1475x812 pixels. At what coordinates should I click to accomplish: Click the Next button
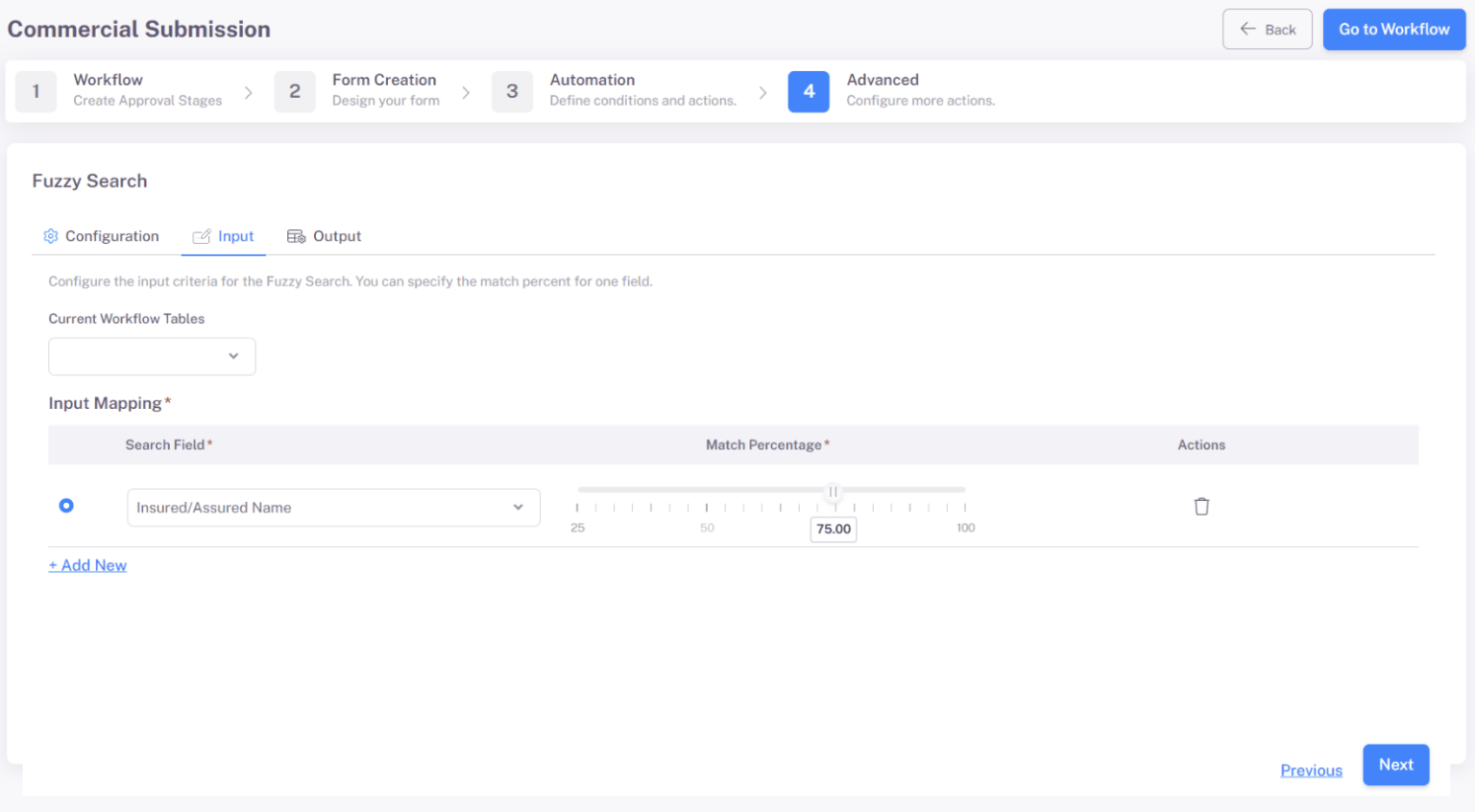tap(1395, 765)
